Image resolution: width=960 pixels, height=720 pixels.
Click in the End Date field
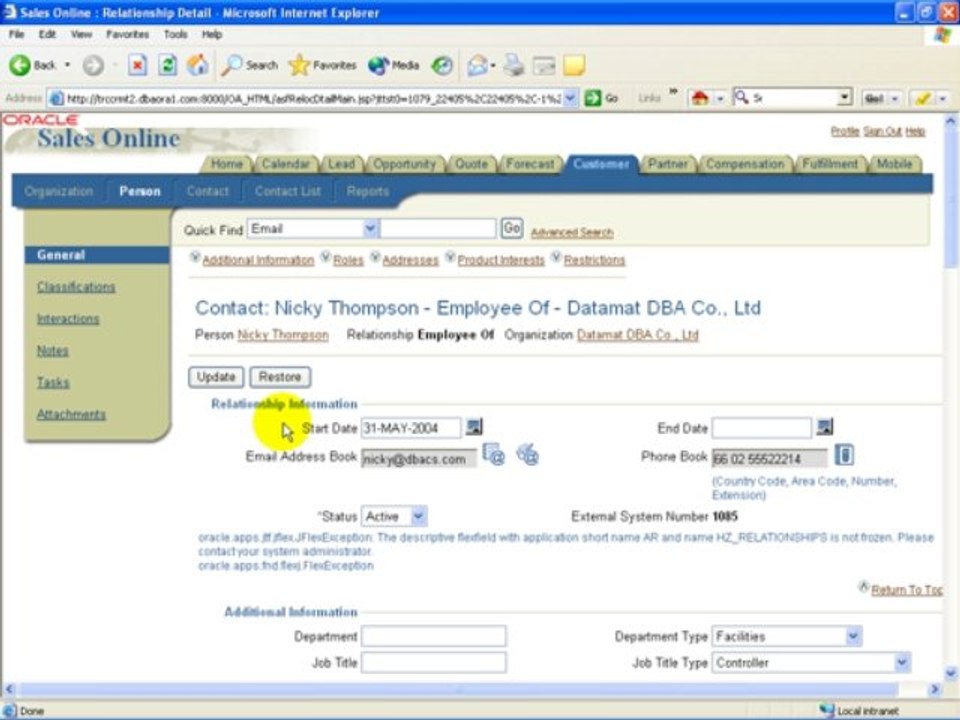[762, 428]
